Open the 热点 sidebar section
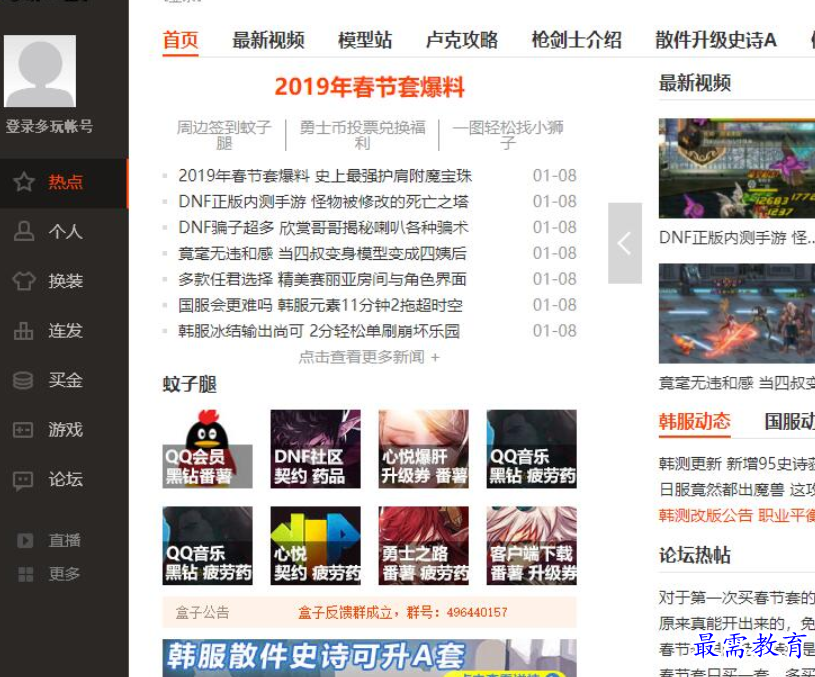The width and height of the screenshot is (815, 677). 63,183
